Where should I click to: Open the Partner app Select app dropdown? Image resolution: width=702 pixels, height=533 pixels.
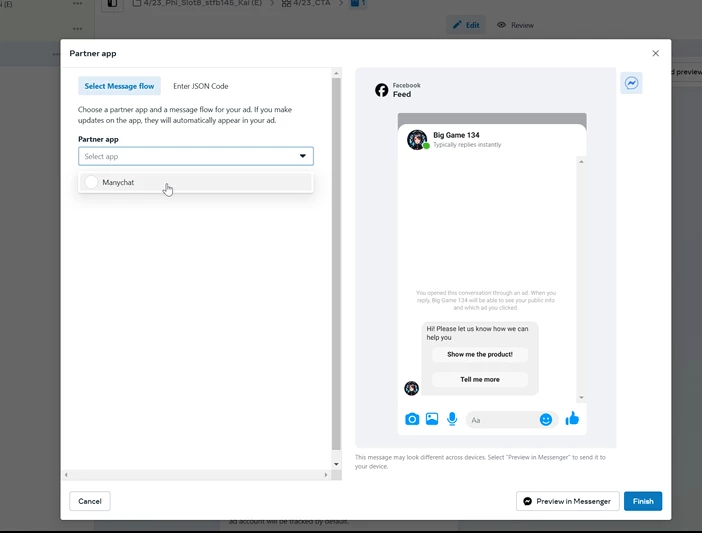196,156
